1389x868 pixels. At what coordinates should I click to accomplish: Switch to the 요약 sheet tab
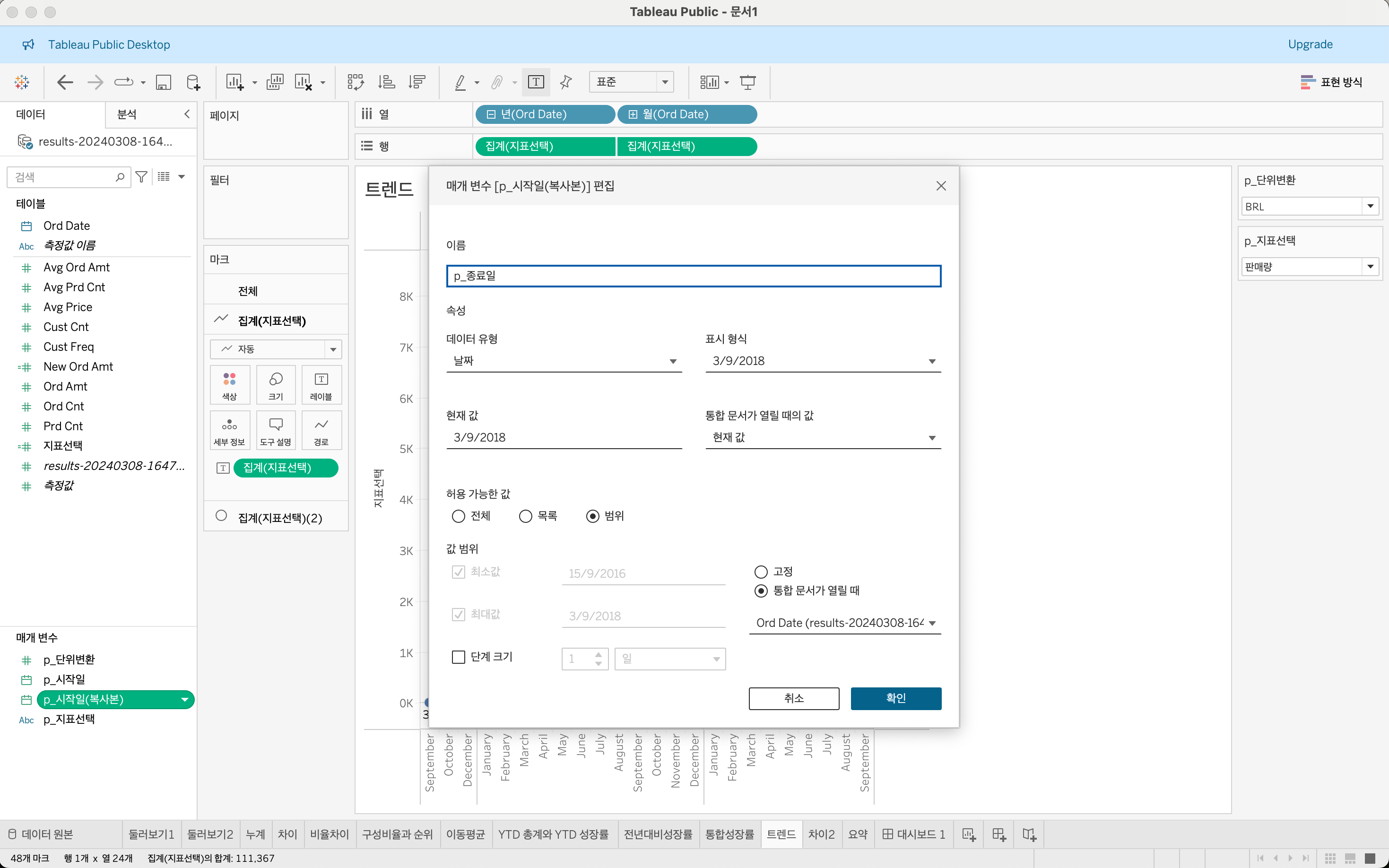point(858,834)
